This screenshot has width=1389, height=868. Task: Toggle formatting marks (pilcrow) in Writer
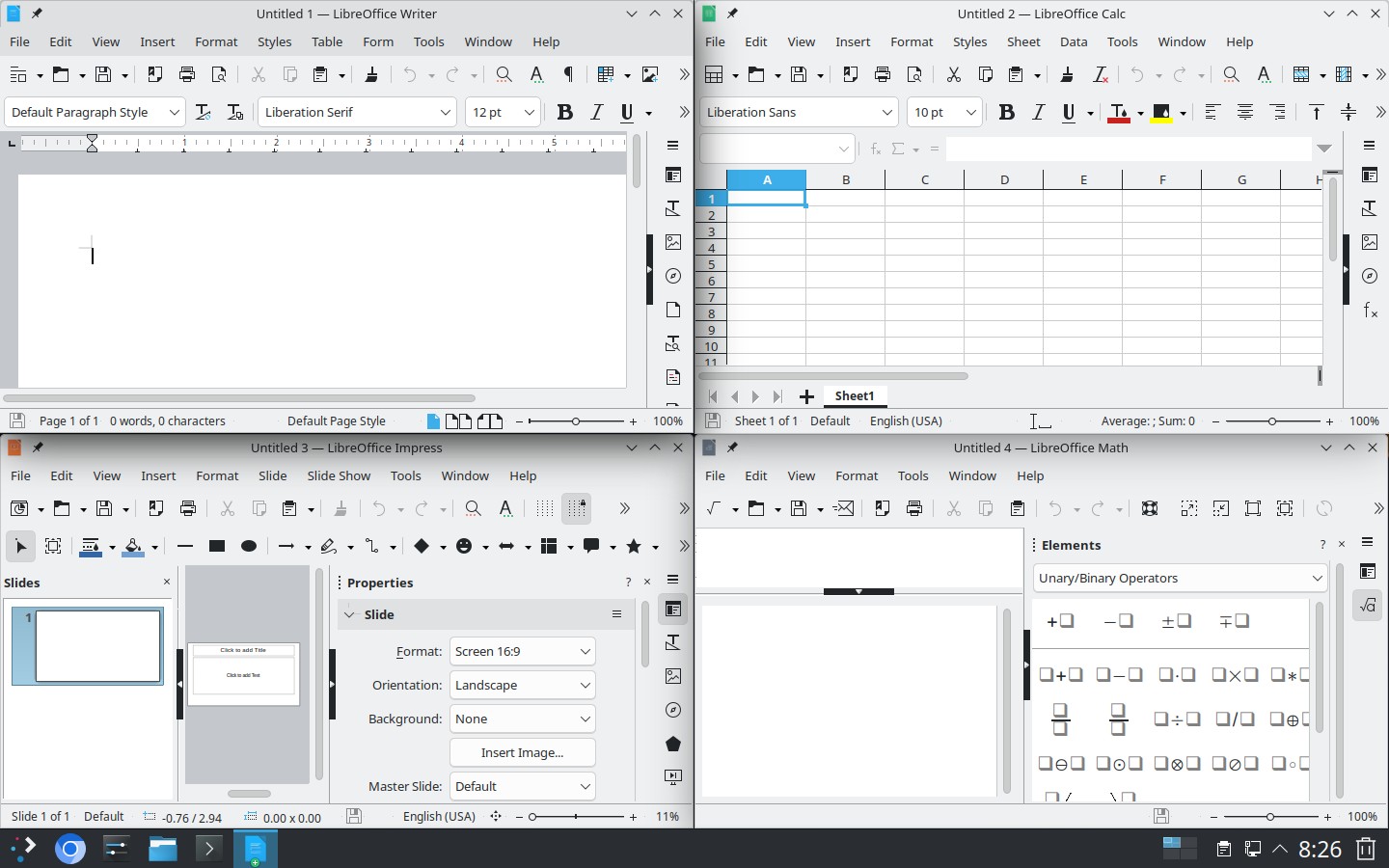[568, 74]
